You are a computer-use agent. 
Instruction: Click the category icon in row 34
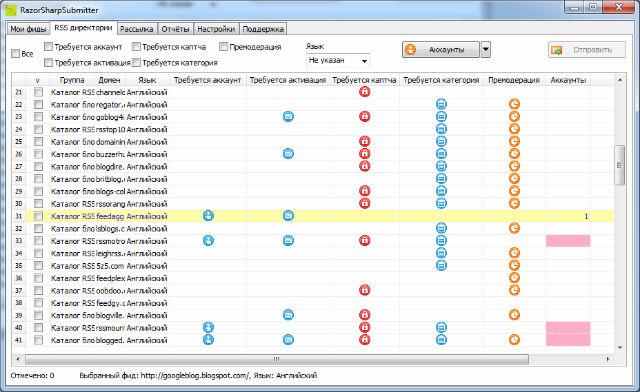tap(441, 253)
